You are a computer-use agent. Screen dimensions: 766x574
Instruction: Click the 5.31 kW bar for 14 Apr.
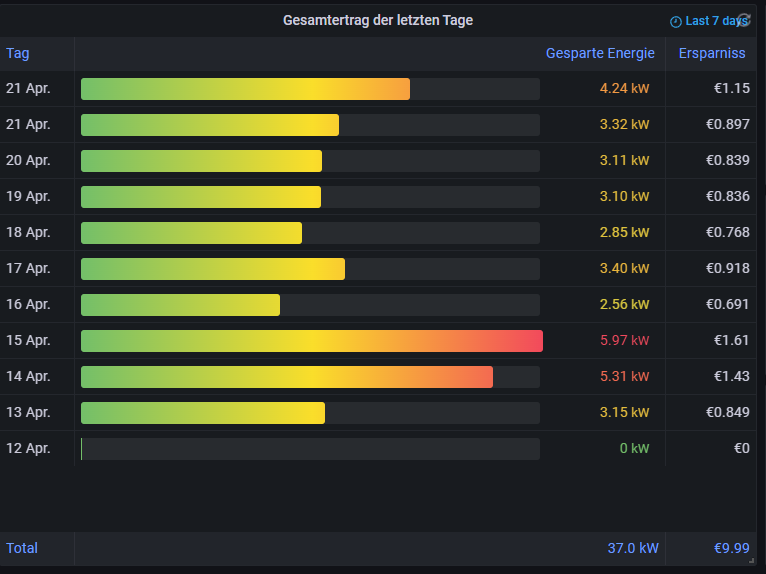click(286, 377)
